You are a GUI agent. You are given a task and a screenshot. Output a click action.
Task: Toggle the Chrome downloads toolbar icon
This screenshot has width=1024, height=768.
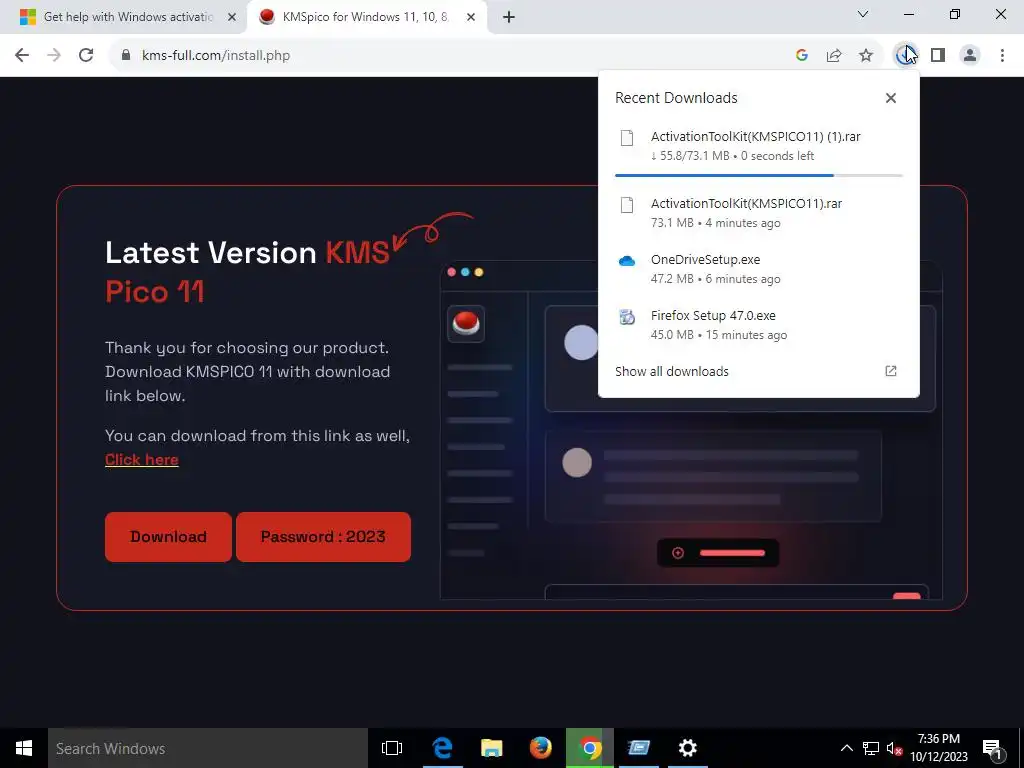[x=904, y=56]
